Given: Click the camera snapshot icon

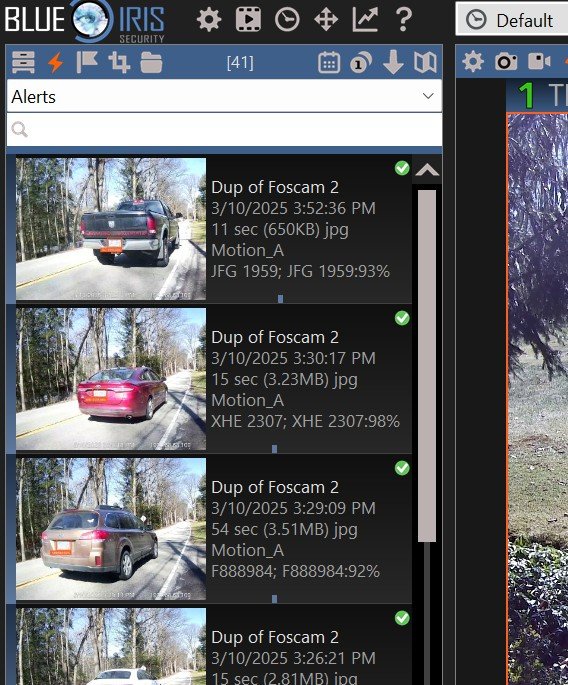Looking at the screenshot, I should pyautogui.click(x=506, y=62).
